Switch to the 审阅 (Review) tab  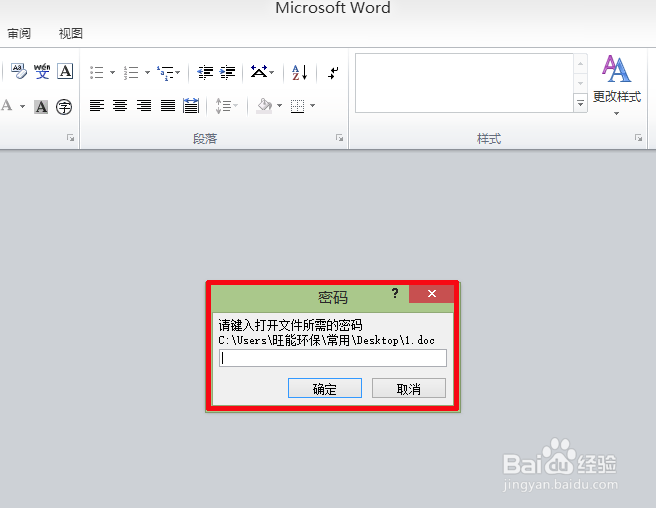[x=19, y=33]
